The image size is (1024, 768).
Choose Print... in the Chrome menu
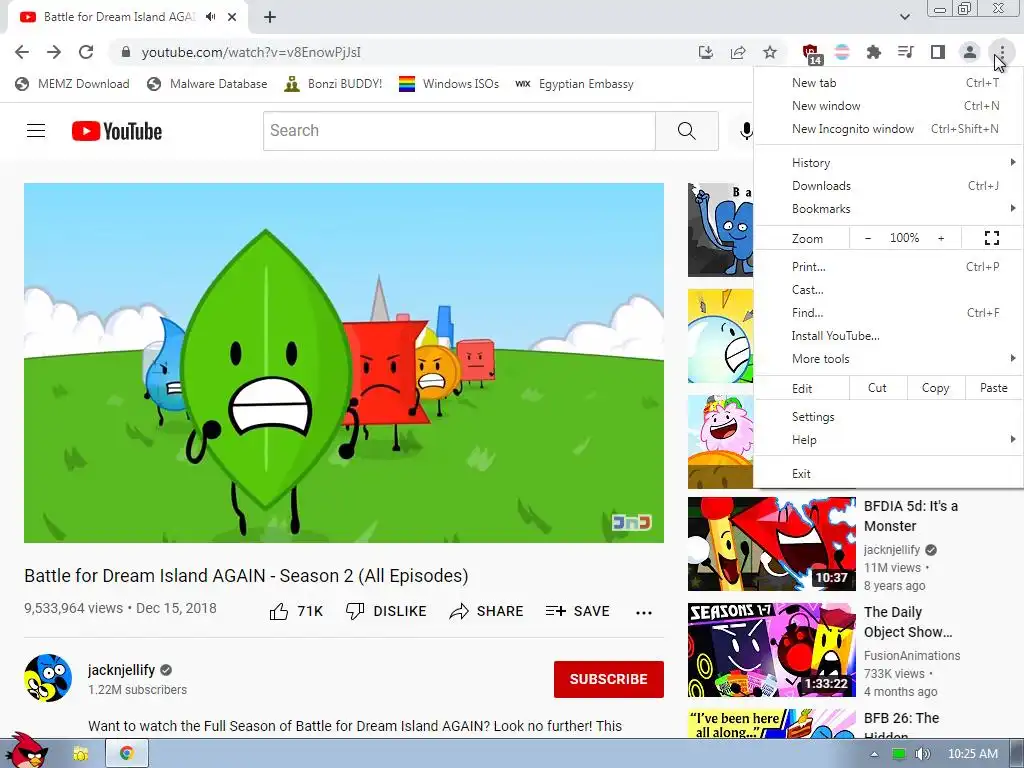[x=889, y=266]
